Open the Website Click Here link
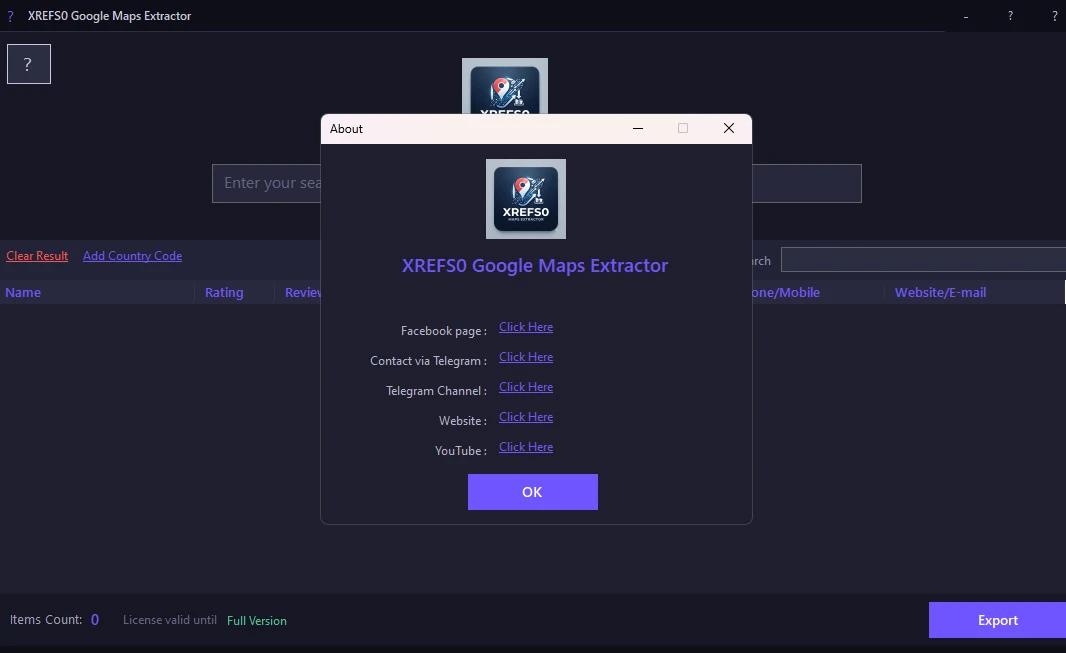The width and height of the screenshot is (1066, 653). click(x=526, y=417)
